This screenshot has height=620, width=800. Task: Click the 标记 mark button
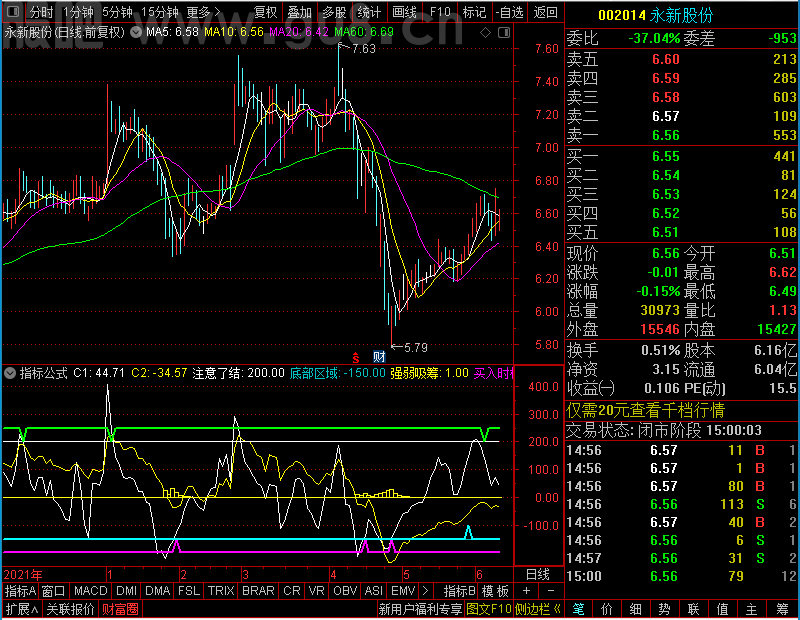coord(474,12)
